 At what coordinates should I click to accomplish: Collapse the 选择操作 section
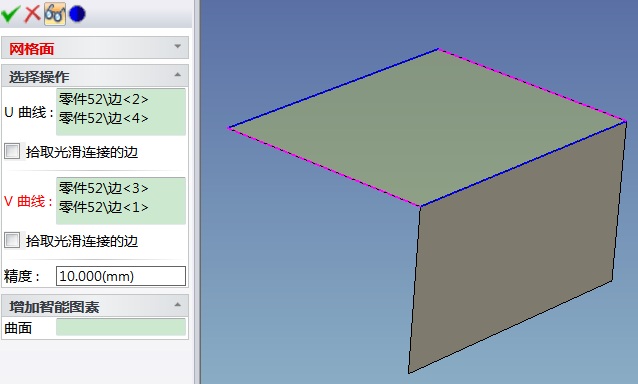pyautogui.click(x=177, y=75)
